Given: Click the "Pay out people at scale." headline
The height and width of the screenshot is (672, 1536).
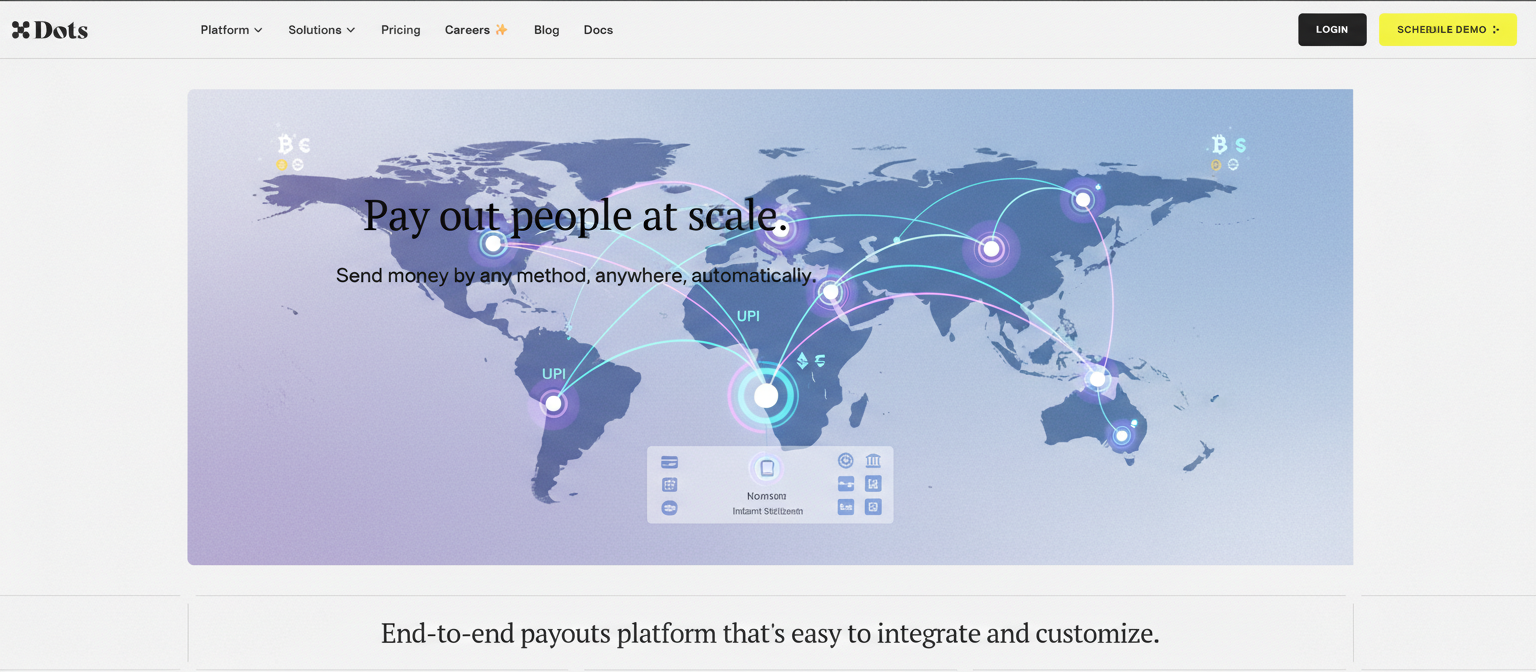Looking at the screenshot, I should tap(575, 216).
